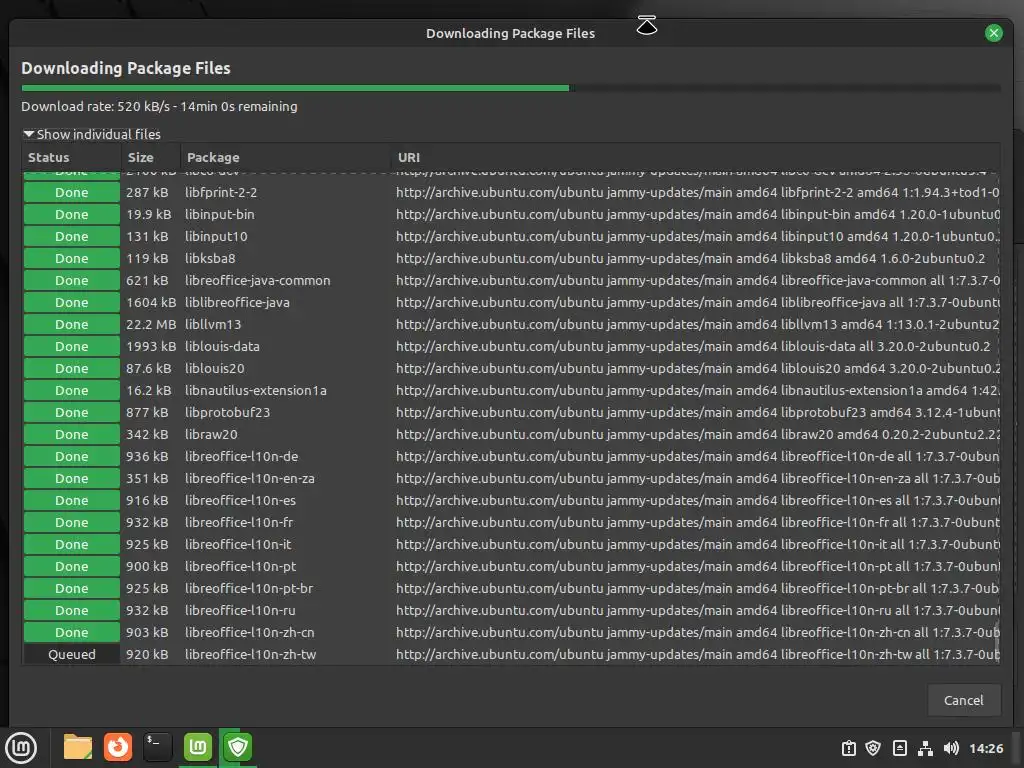The width and height of the screenshot is (1024, 768).
Task: Open the Files folder icon in taskbar
Action: pos(78,747)
